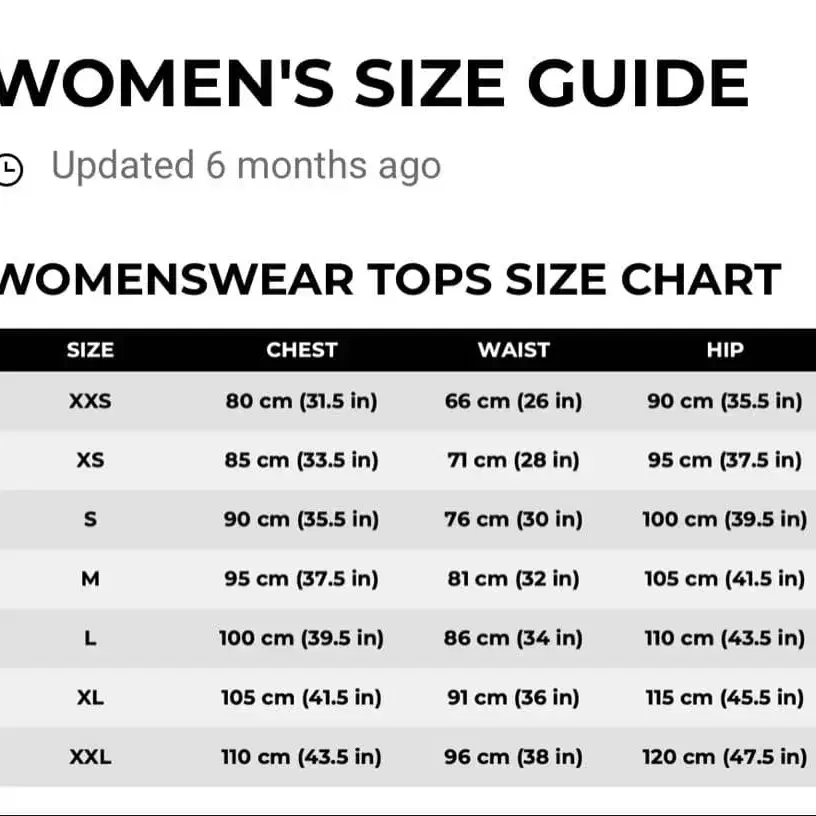Click the CHEST column header

click(301, 350)
